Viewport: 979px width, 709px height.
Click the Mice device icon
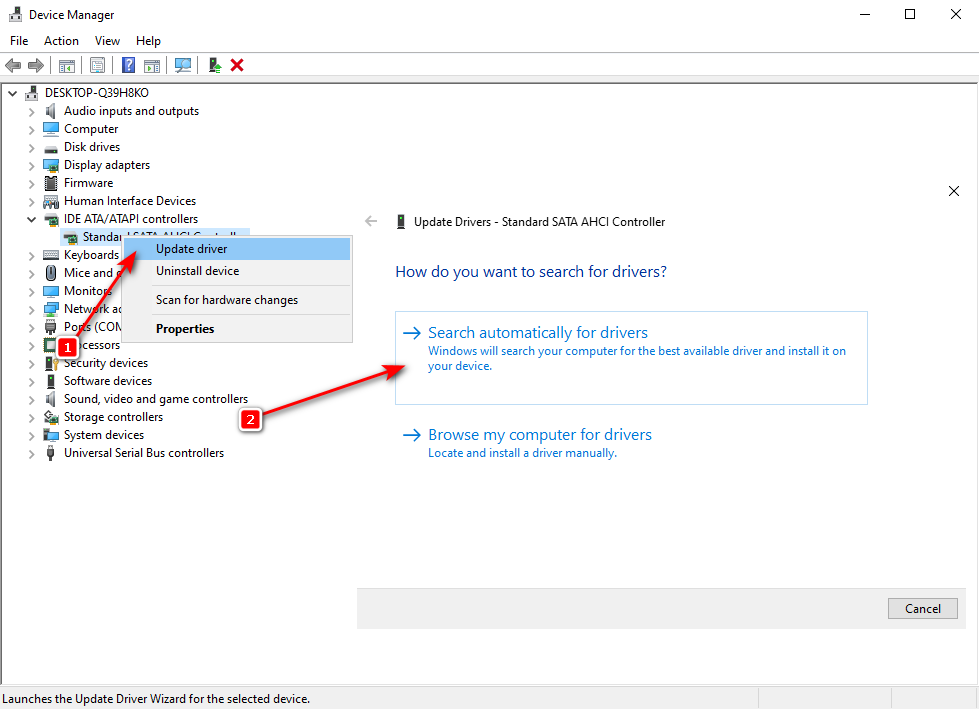pos(51,273)
